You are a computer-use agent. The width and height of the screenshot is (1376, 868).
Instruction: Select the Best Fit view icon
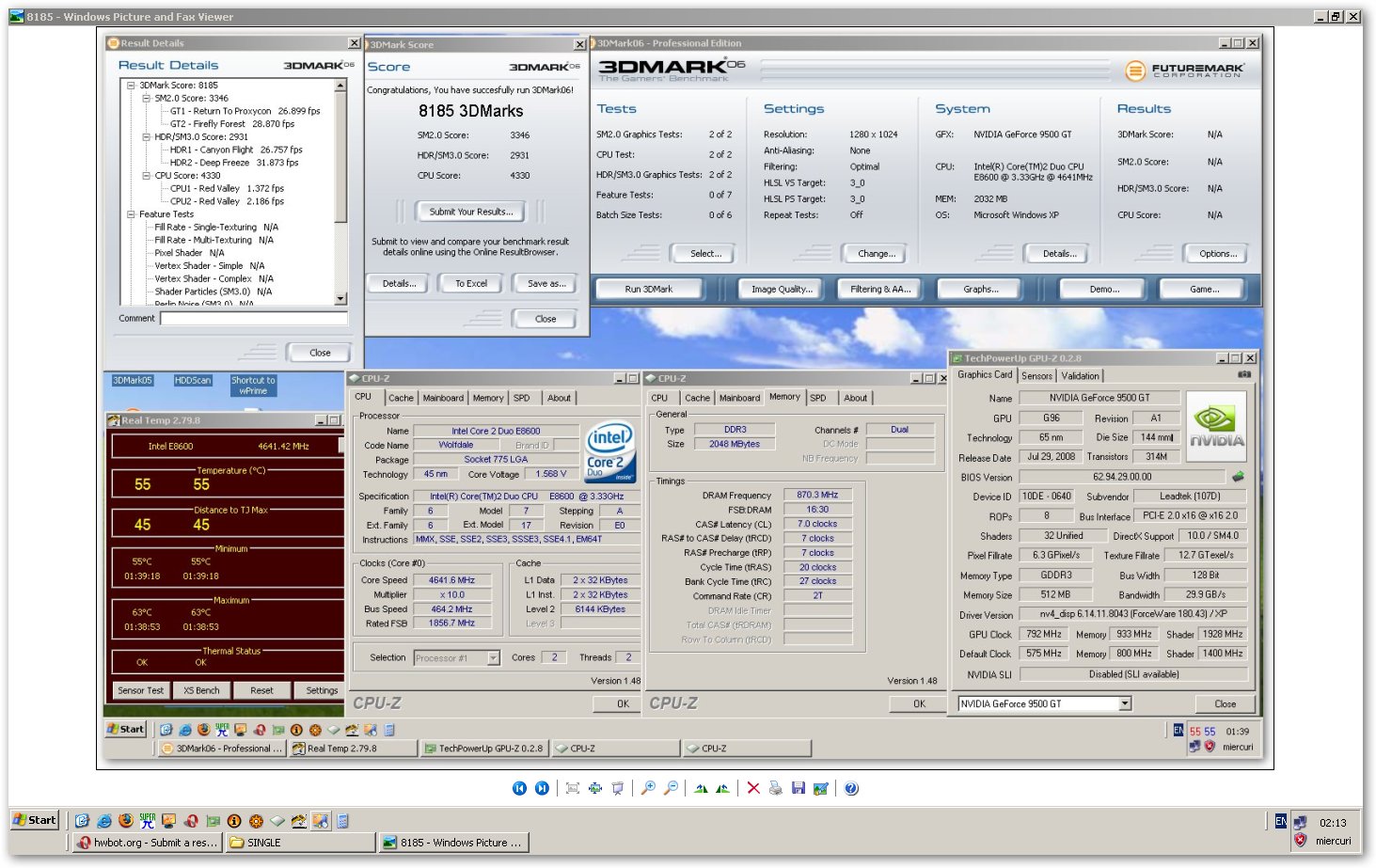tap(572, 788)
